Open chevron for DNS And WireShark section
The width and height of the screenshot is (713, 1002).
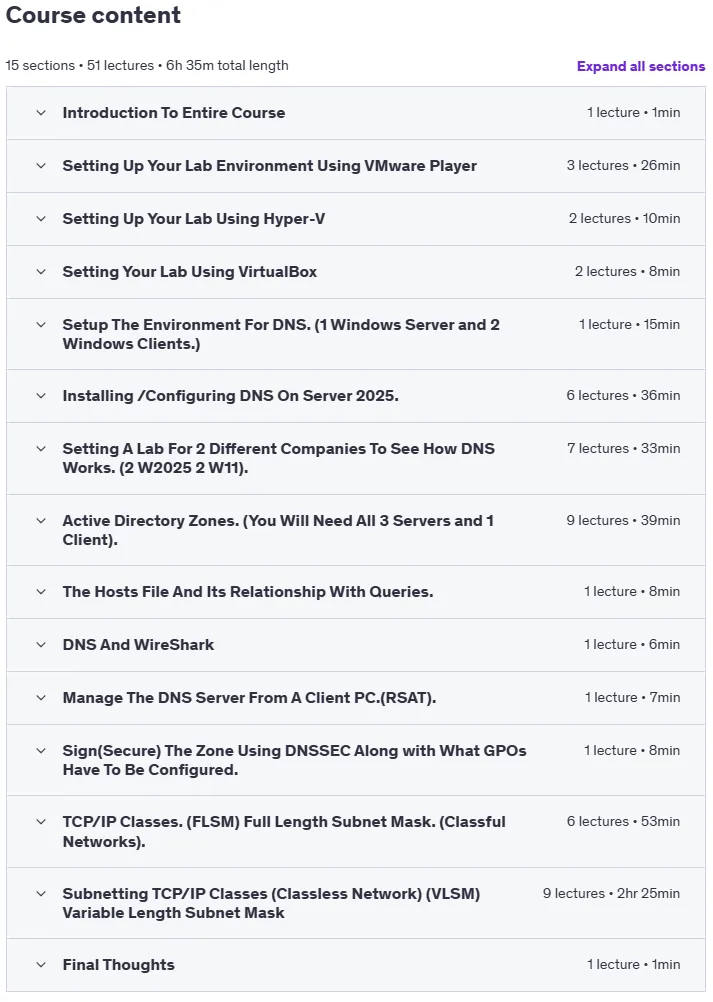tap(41, 644)
